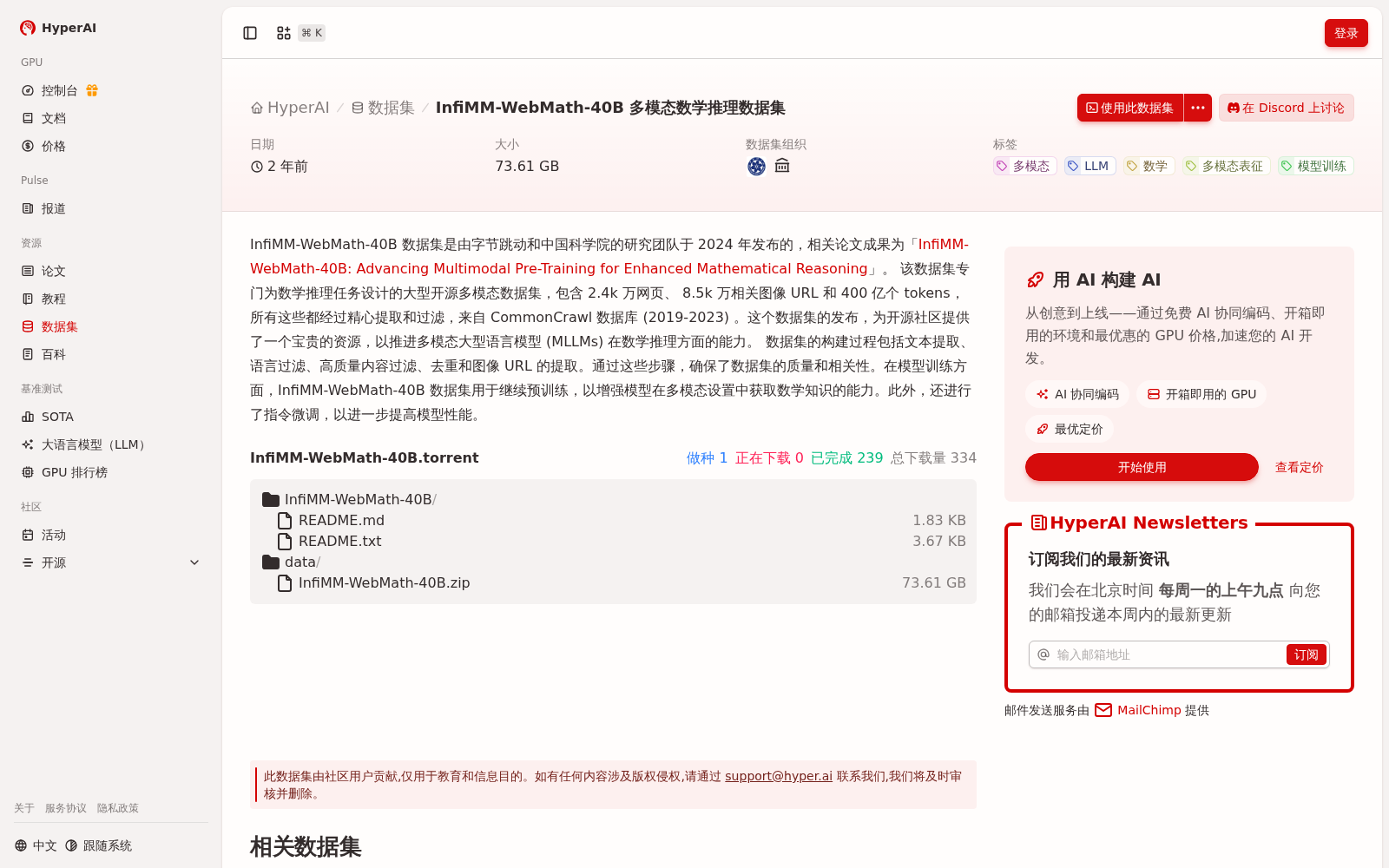Open the three-dots more options menu

click(x=1198, y=108)
